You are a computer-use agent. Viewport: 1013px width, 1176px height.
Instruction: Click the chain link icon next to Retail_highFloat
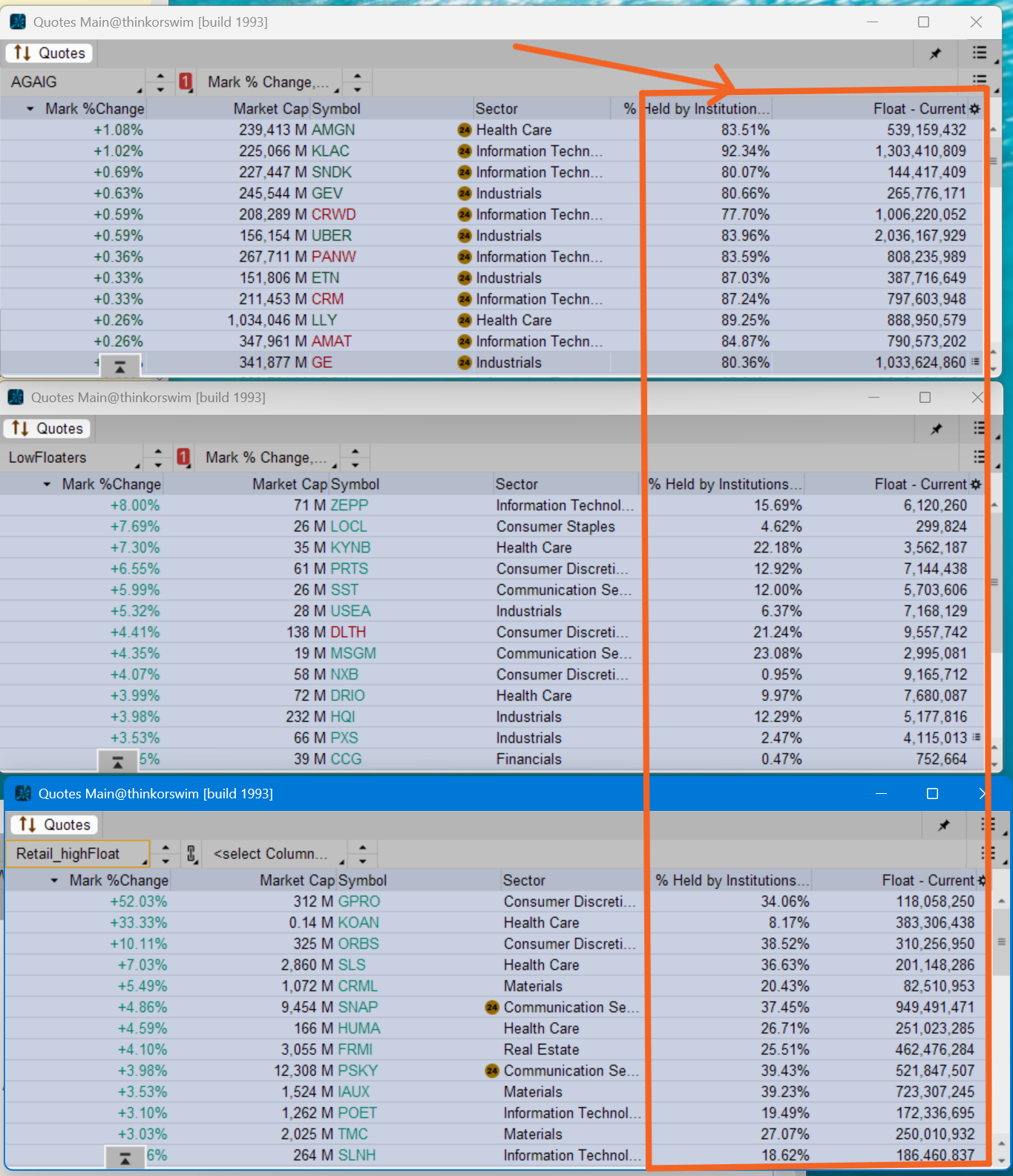click(191, 854)
